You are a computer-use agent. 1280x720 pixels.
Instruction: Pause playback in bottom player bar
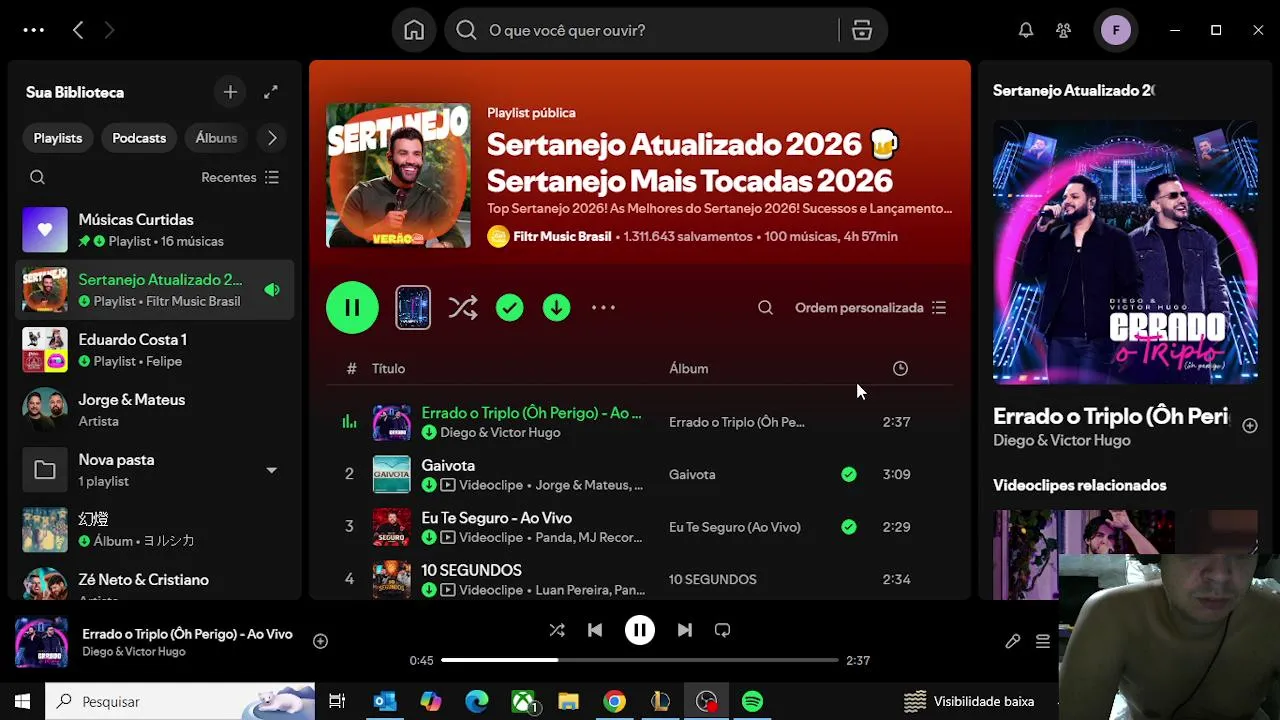[x=640, y=630]
